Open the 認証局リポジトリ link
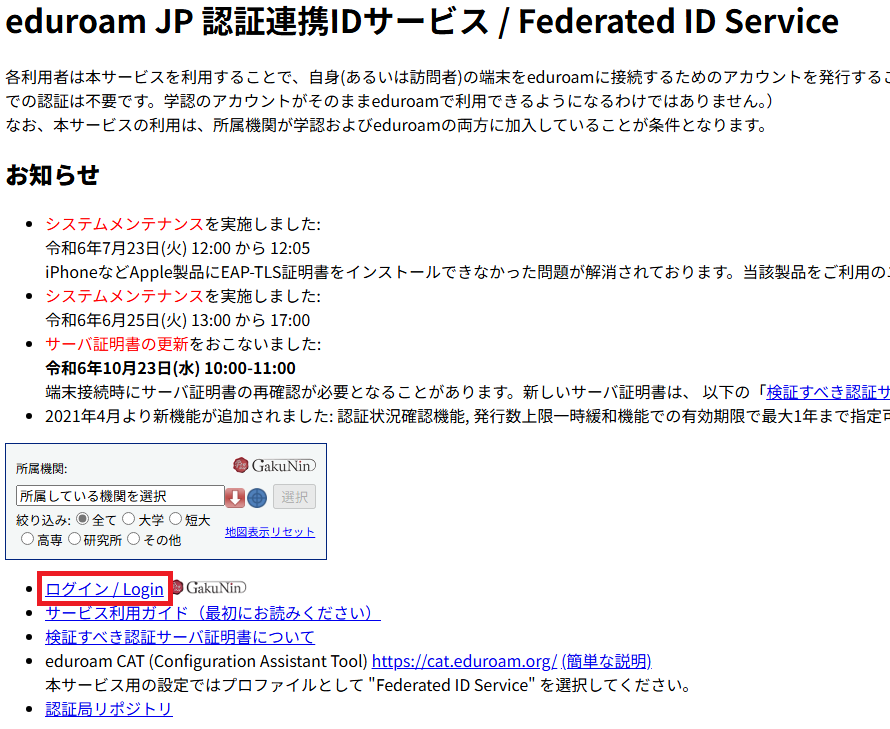The width and height of the screenshot is (890, 729). pyautogui.click(x=109, y=709)
